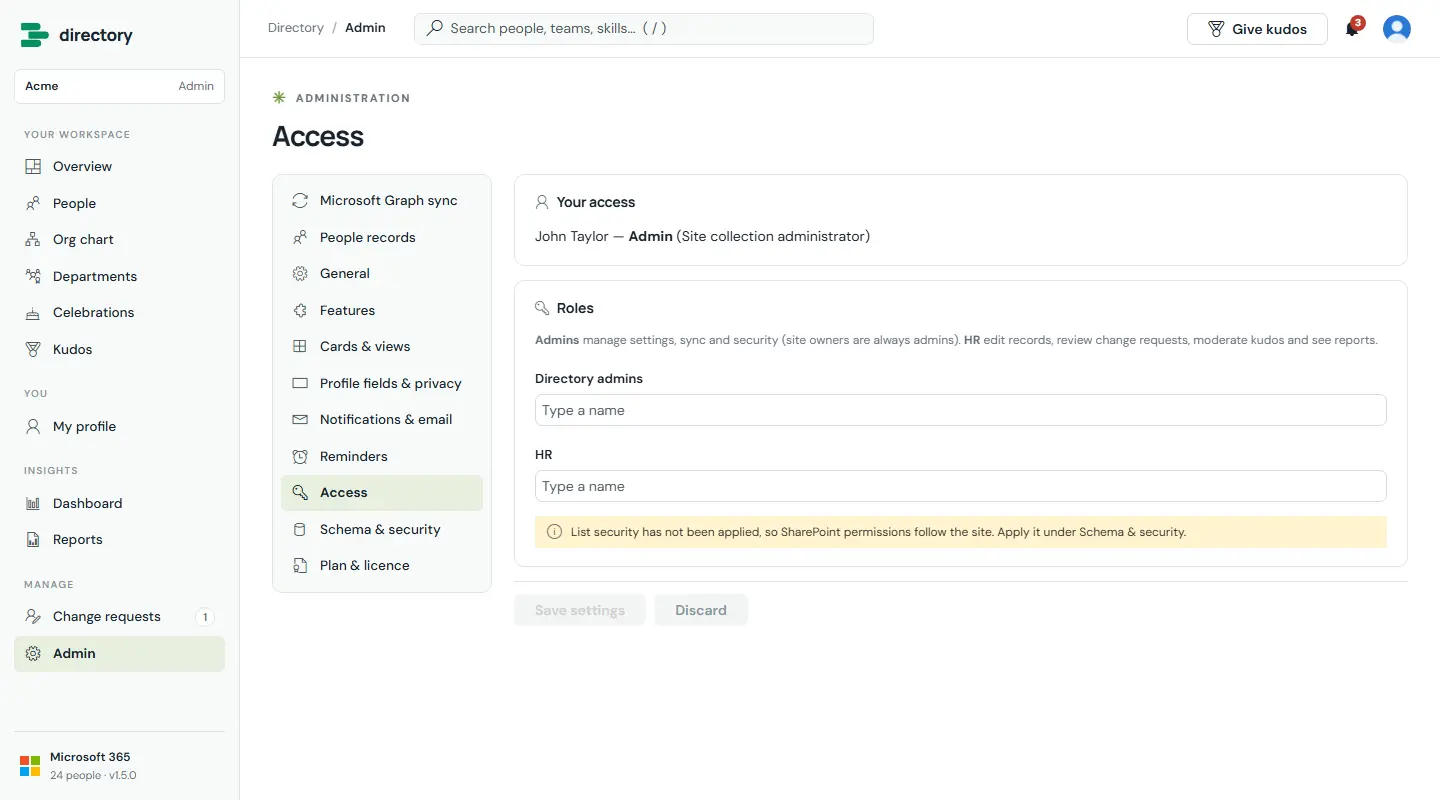Viewport: 1440px width, 800px height.
Task: Select the Access settings tab
Action: pos(382,492)
